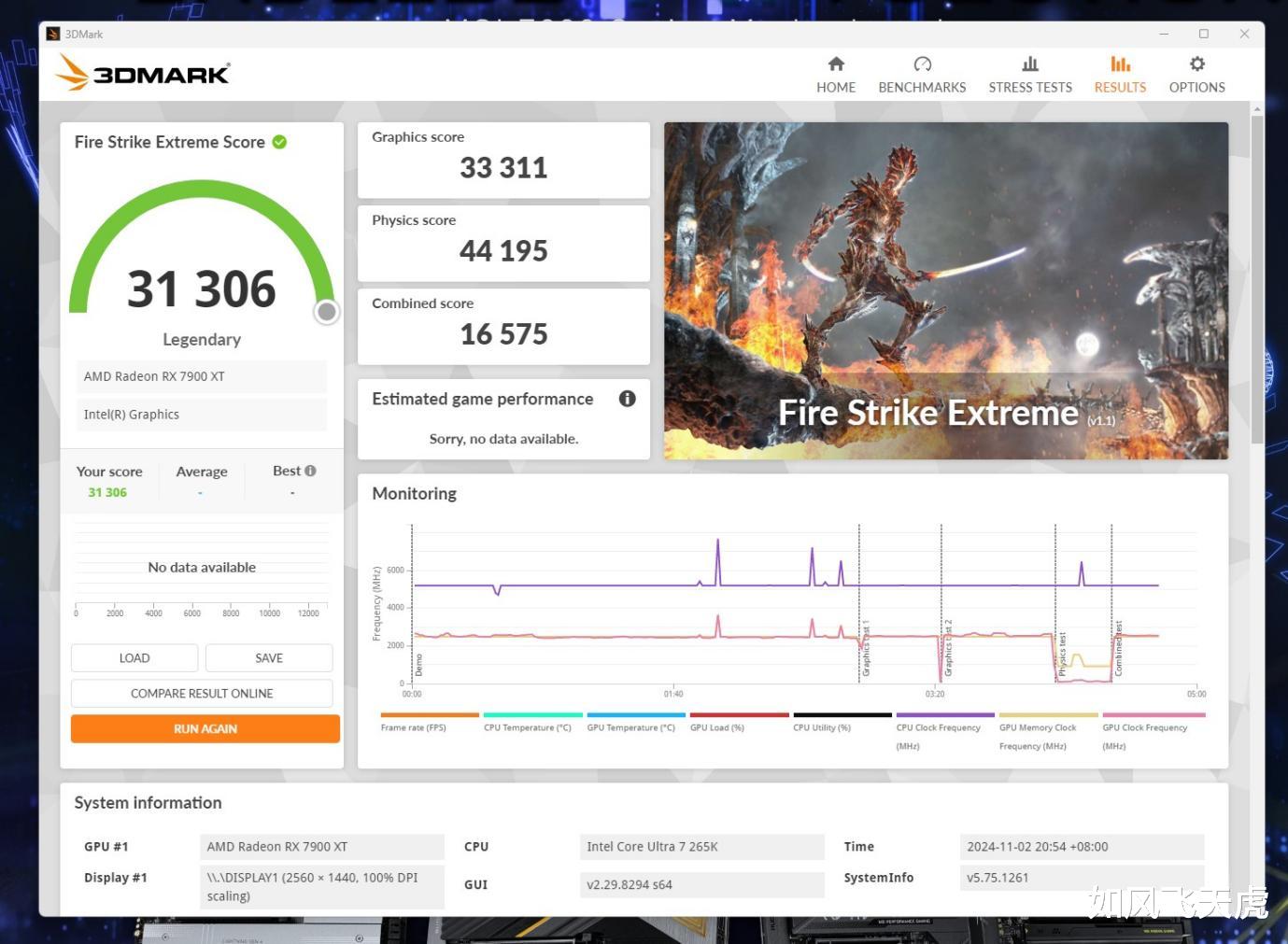The height and width of the screenshot is (944, 1288).
Task: Click the BENCHMARKS menu label
Action: click(922, 87)
